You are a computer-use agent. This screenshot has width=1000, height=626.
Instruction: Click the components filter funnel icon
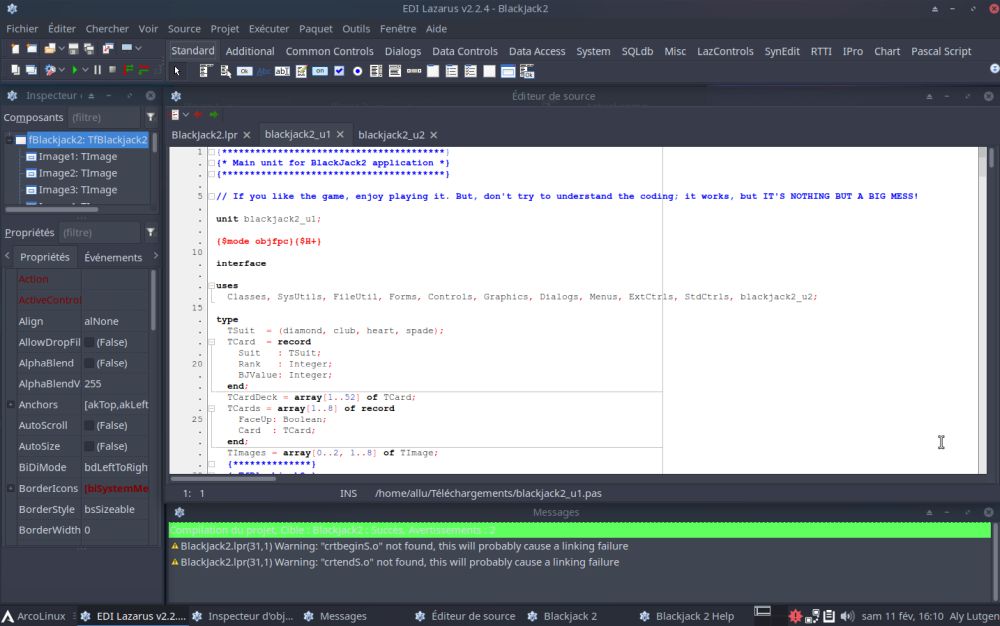point(151,117)
